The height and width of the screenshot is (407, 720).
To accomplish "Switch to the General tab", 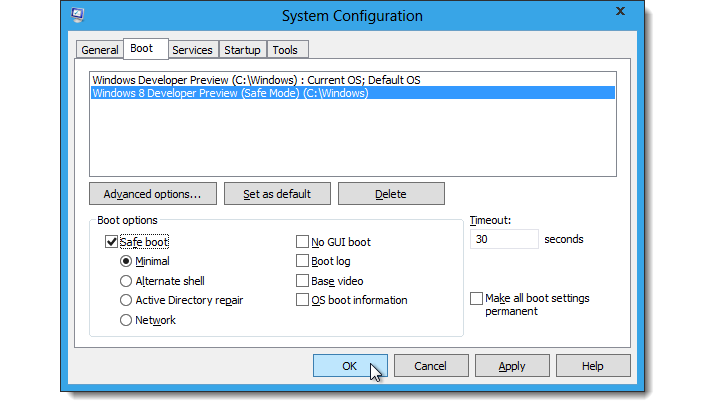I will [100, 50].
